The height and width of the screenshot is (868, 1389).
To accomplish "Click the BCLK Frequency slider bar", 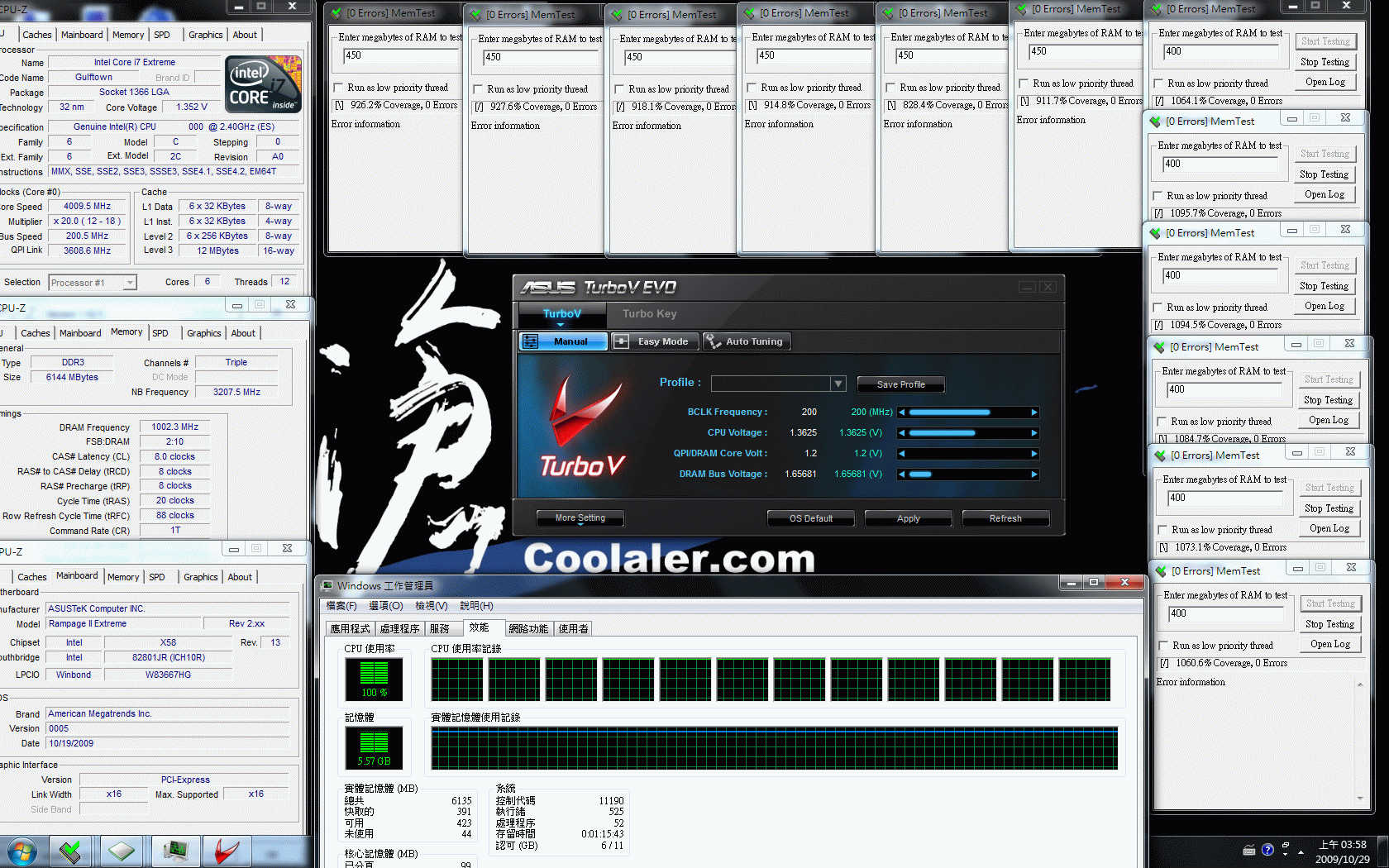I will click(x=967, y=413).
